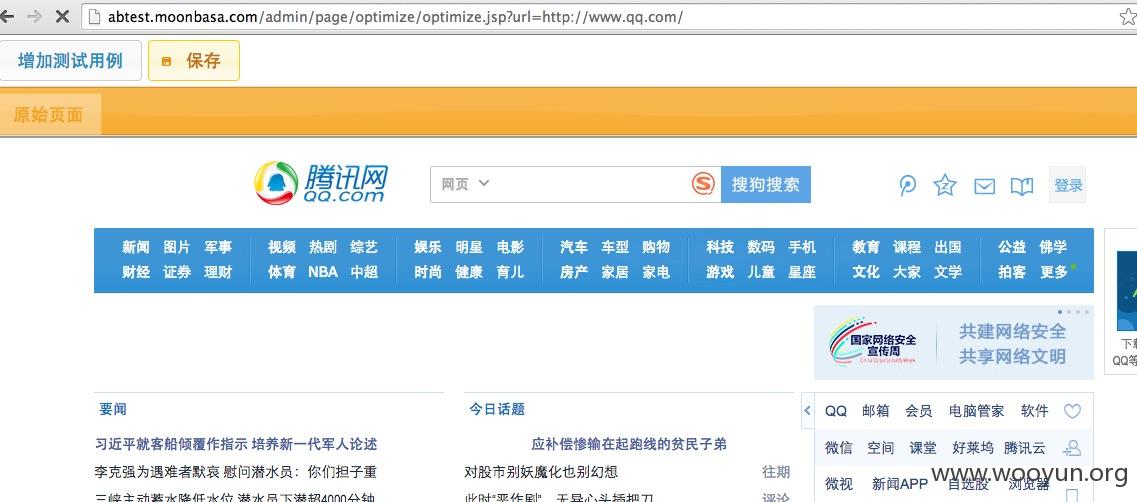Select the 原始页面 tab
1137x502 pixels.
click(x=49, y=115)
